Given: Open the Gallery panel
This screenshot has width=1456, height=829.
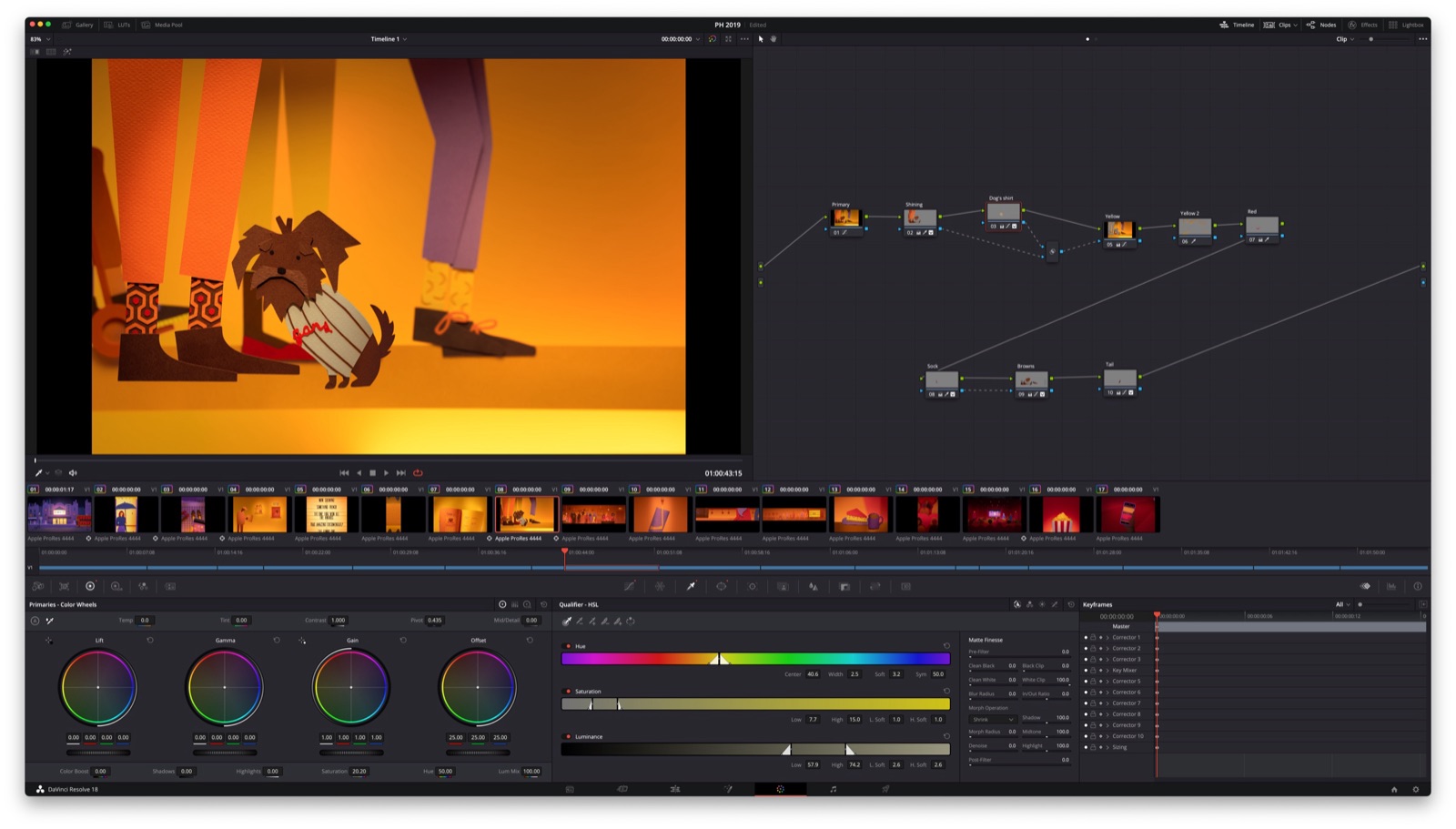Looking at the screenshot, I should (x=77, y=25).
